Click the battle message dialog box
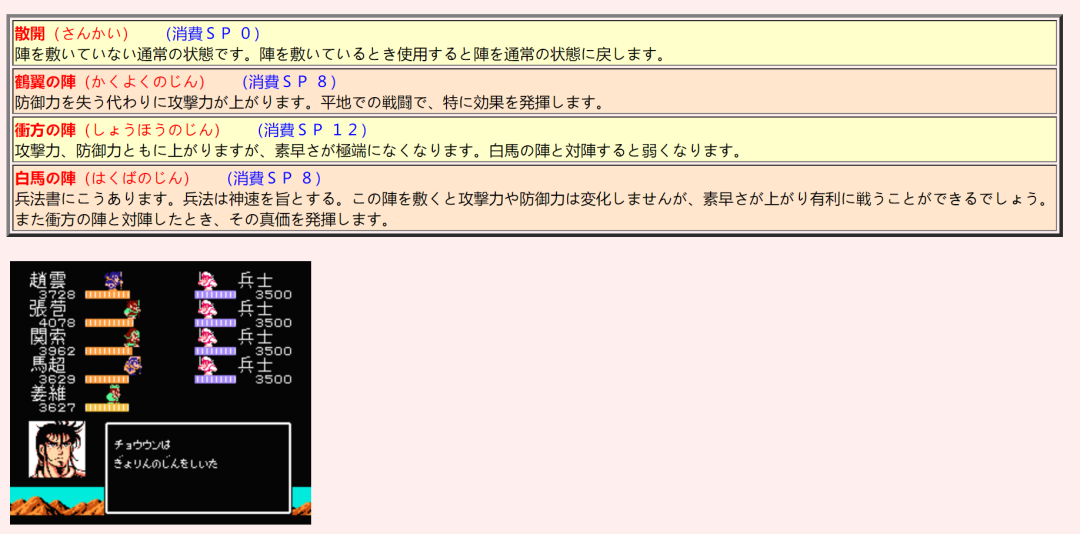The width and height of the screenshot is (1080, 534). [198, 468]
